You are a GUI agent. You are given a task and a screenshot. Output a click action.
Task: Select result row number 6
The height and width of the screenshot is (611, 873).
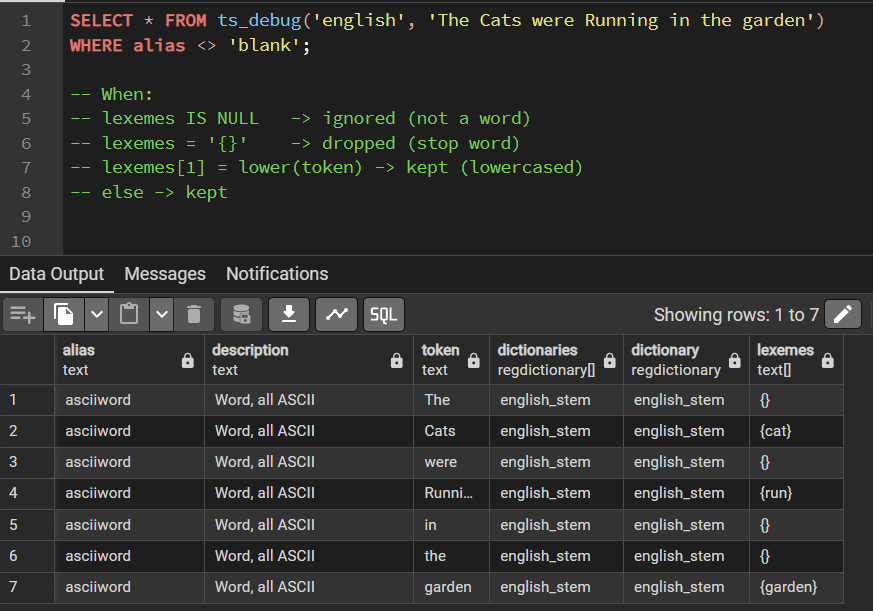27,556
